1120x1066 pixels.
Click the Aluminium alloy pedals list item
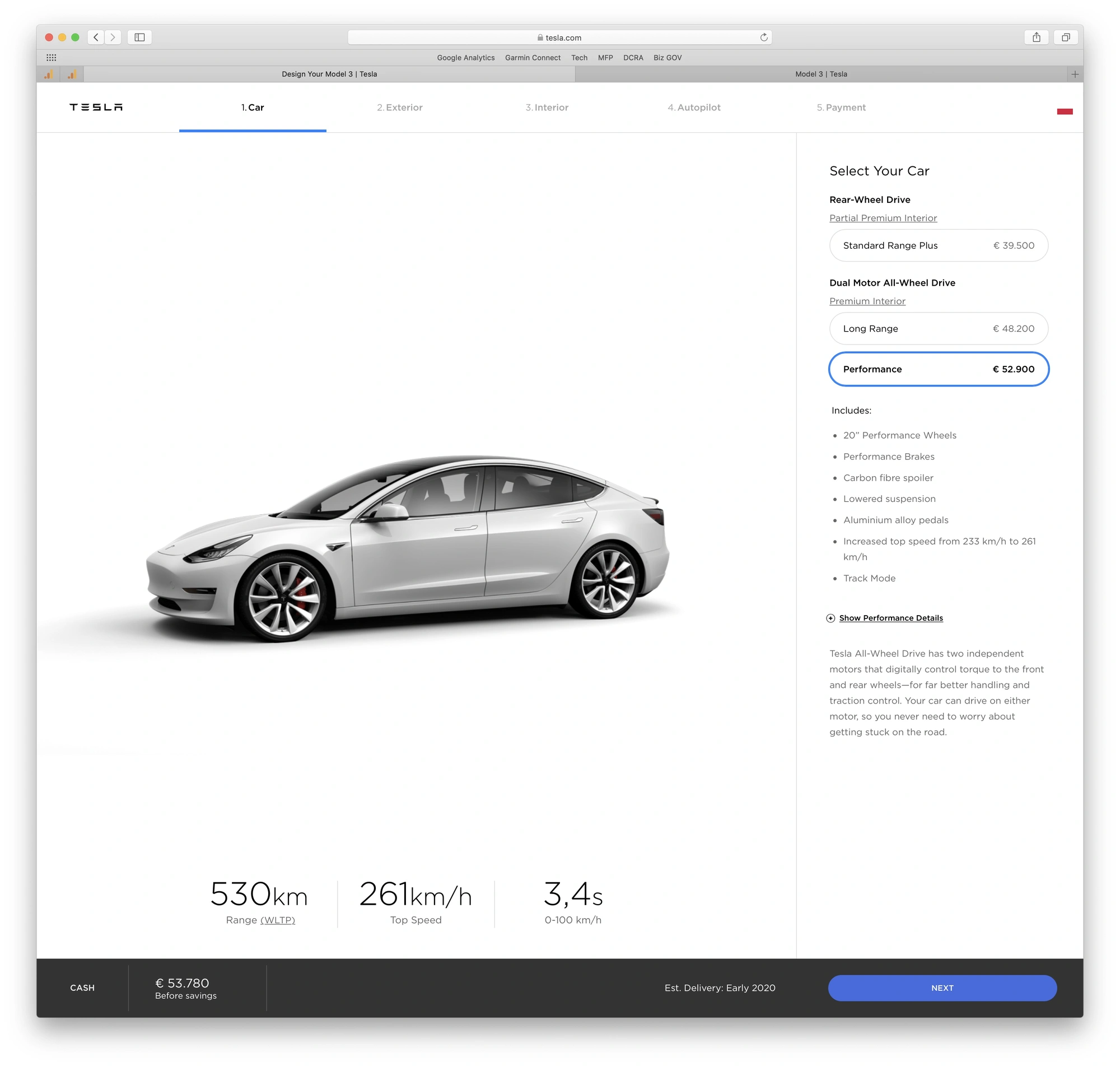895,520
